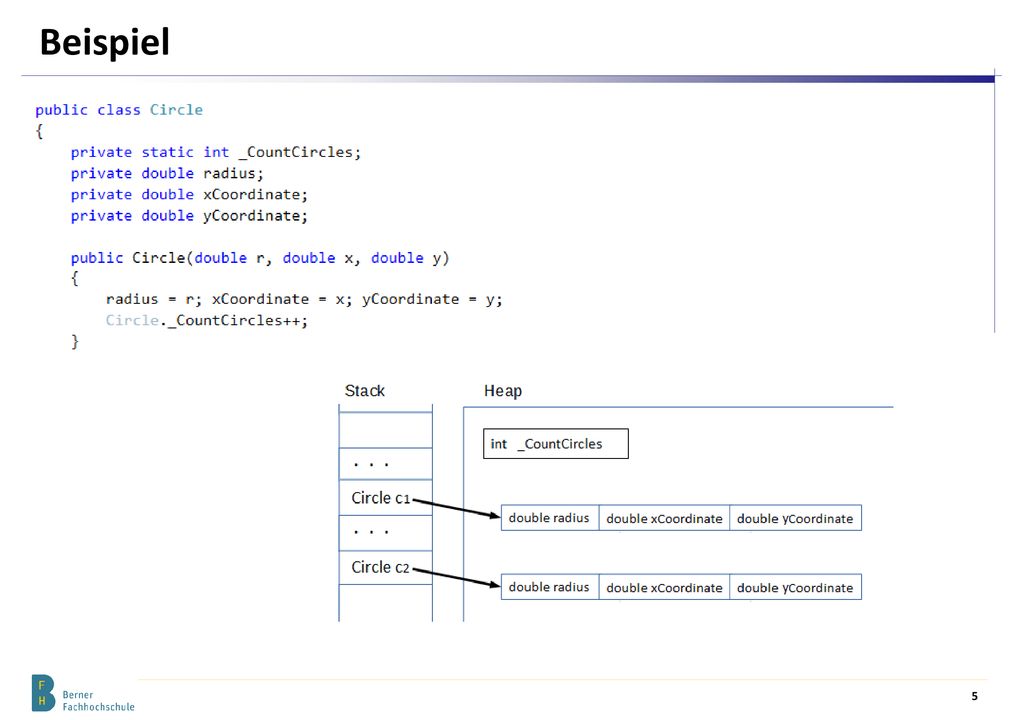Click "double yCoordinate" in the c1 heap object
Image resolution: width=1023 pixels, height=720 pixels.
(795, 518)
